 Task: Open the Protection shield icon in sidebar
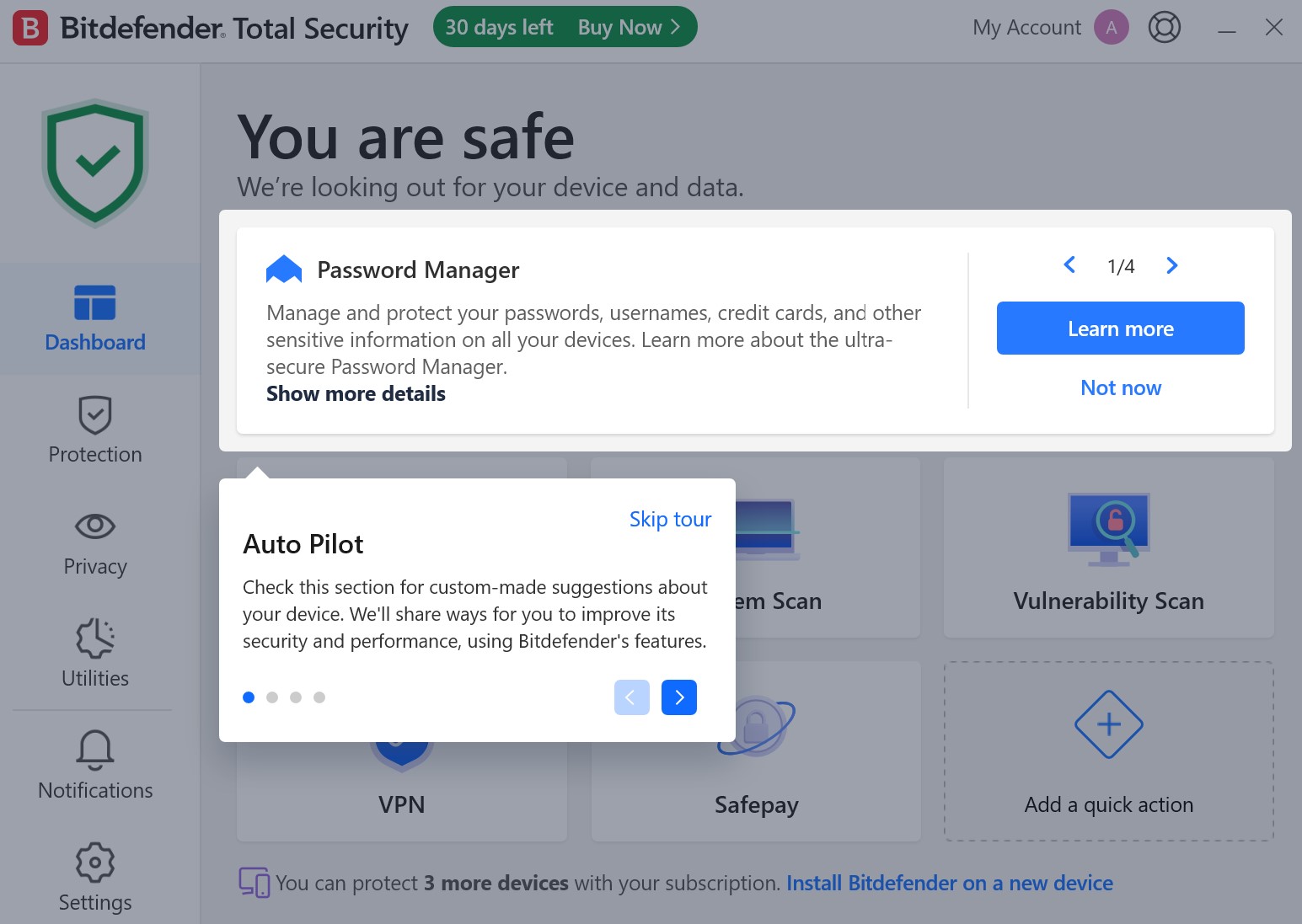pos(95,415)
